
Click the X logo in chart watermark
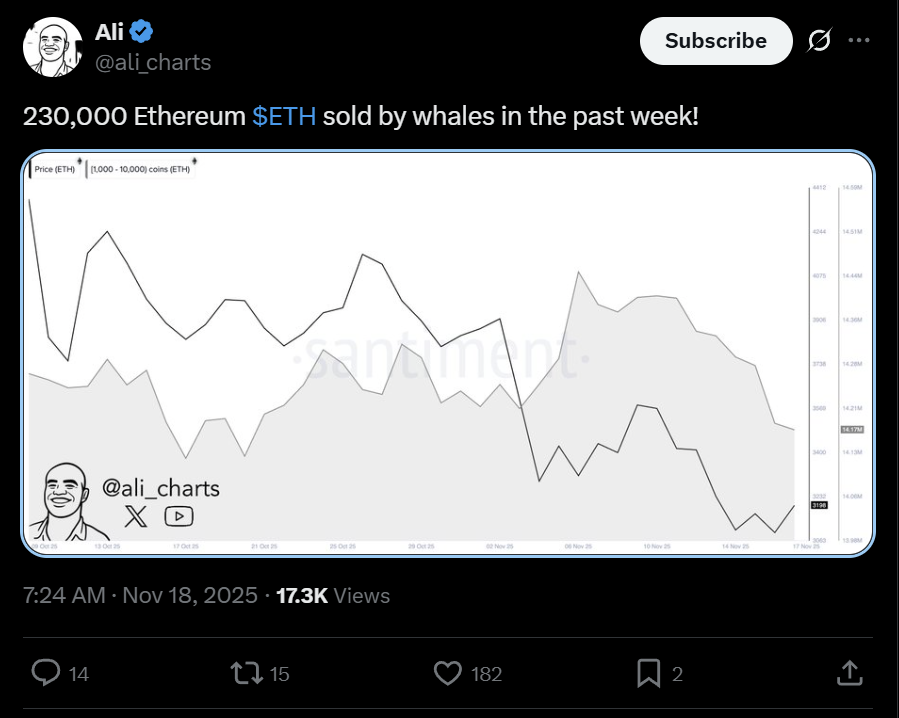tap(136, 516)
